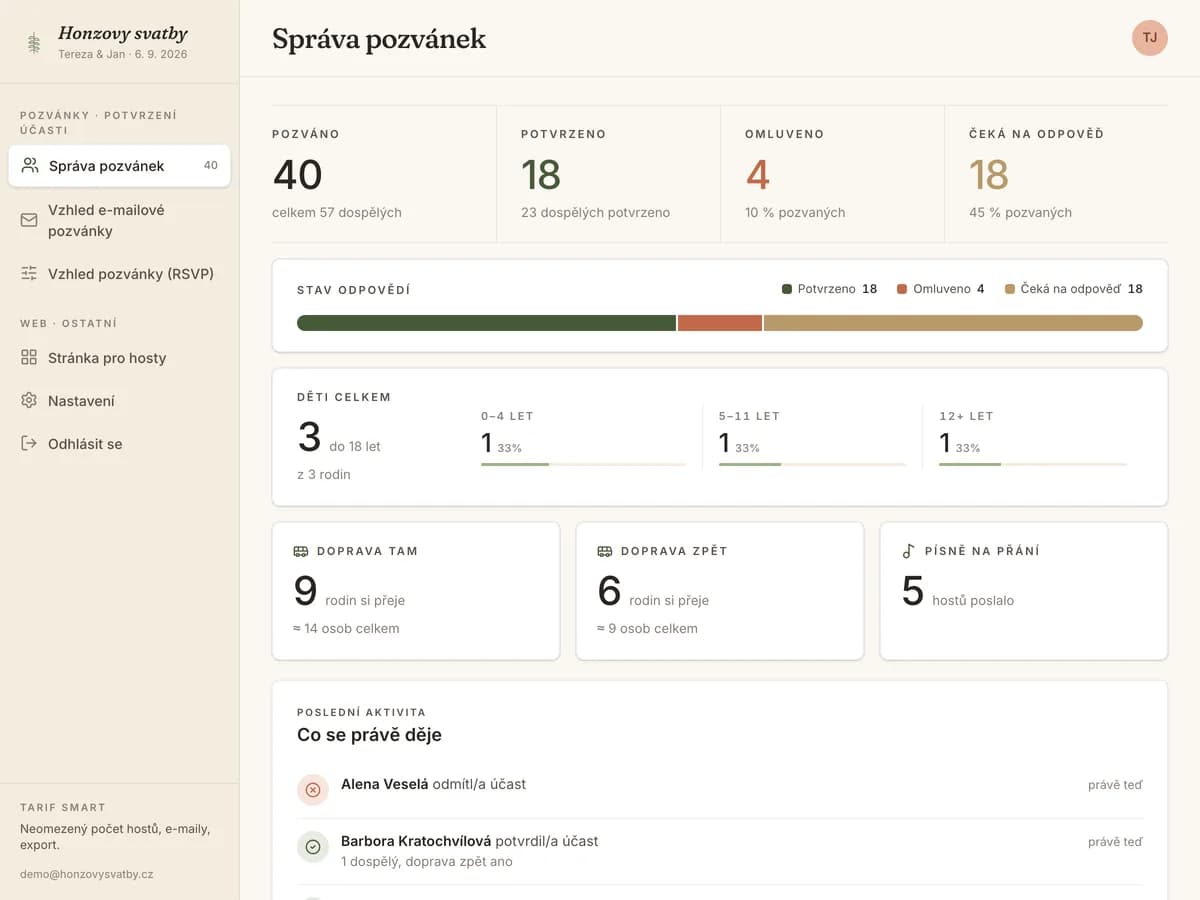The width and height of the screenshot is (1200, 900).
Task: Click the tan waiting segment of the response bar
Action: (953, 323)
